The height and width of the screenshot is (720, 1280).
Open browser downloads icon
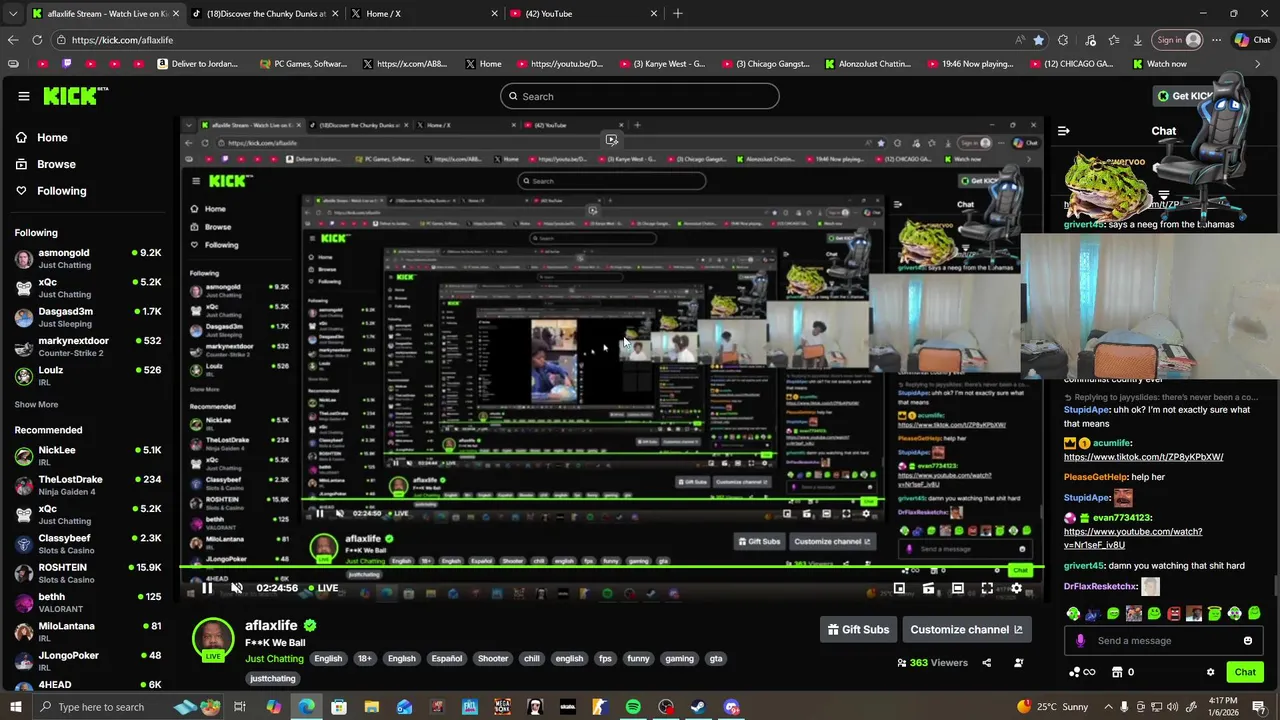click(x=1138, y=40)
